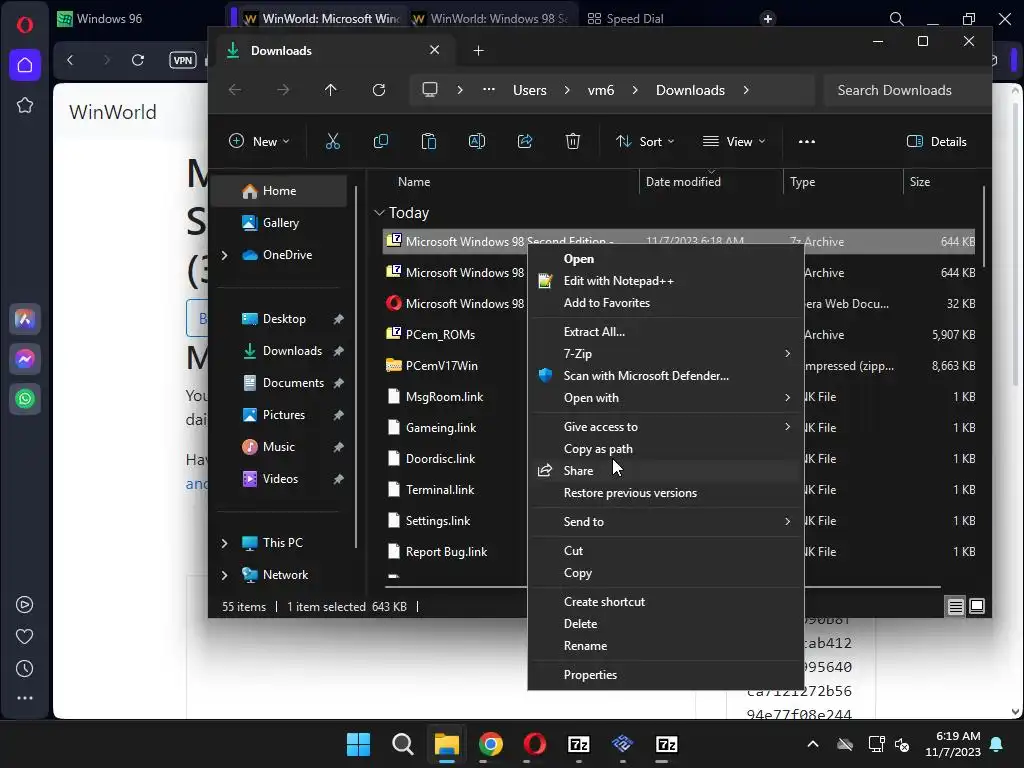The width and height of the screenshot is (1024, 768).
Task: Open the Sort dropdown
Action: click(x=645, y=142)
